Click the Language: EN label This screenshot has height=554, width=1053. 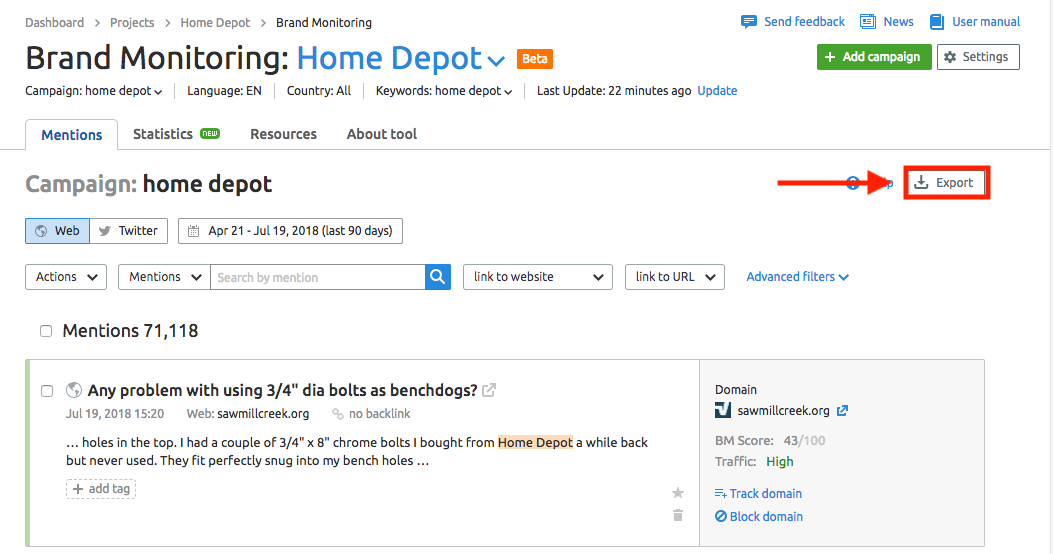click(x=224, y=91)
